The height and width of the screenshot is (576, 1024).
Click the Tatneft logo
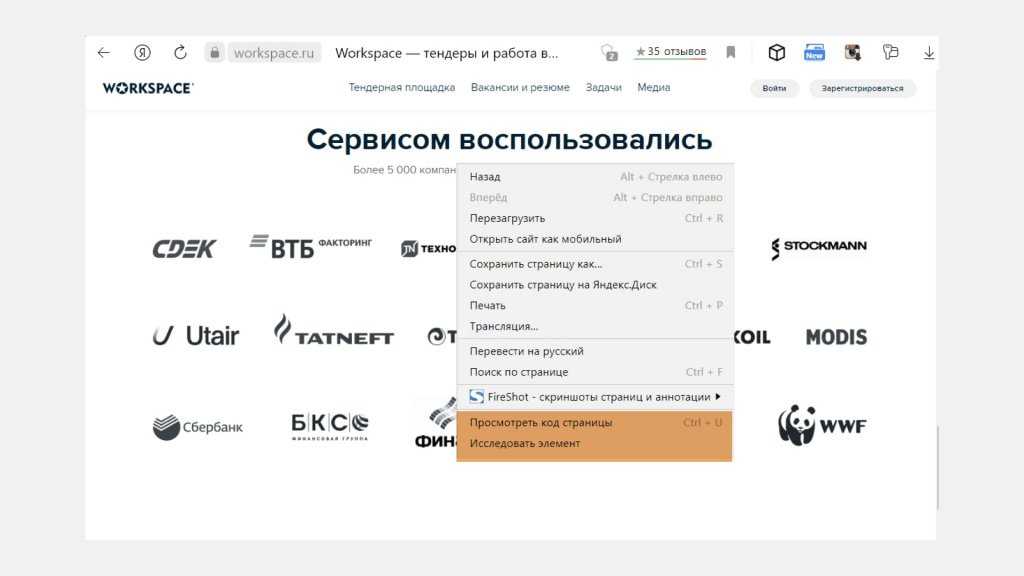[334, 330]
